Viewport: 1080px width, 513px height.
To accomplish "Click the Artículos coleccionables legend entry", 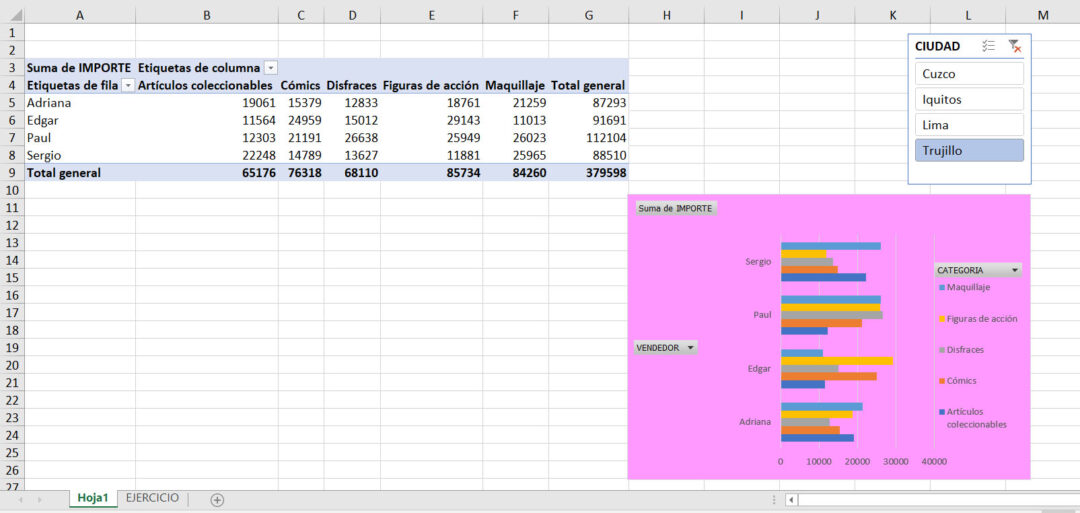I will coord(977,418).
